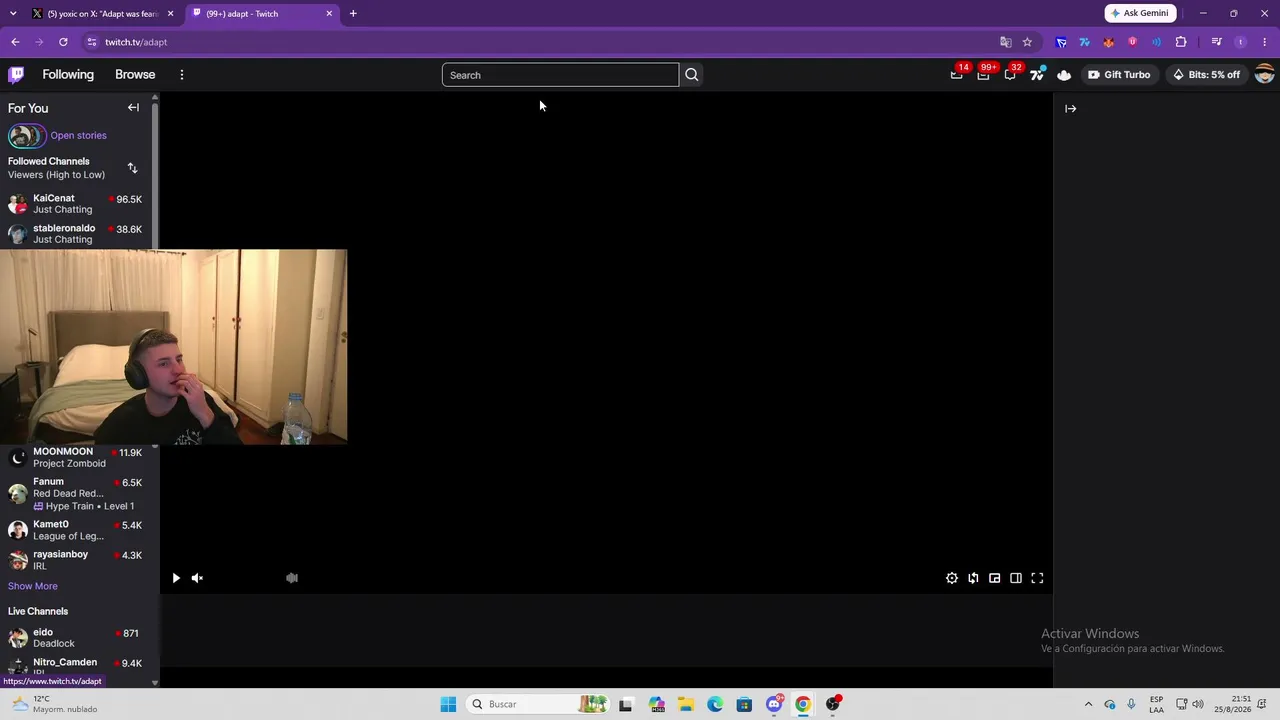1280x720 pixels.
Task: Bookmark this page with star icon
Action: (x=1027, y=42)
